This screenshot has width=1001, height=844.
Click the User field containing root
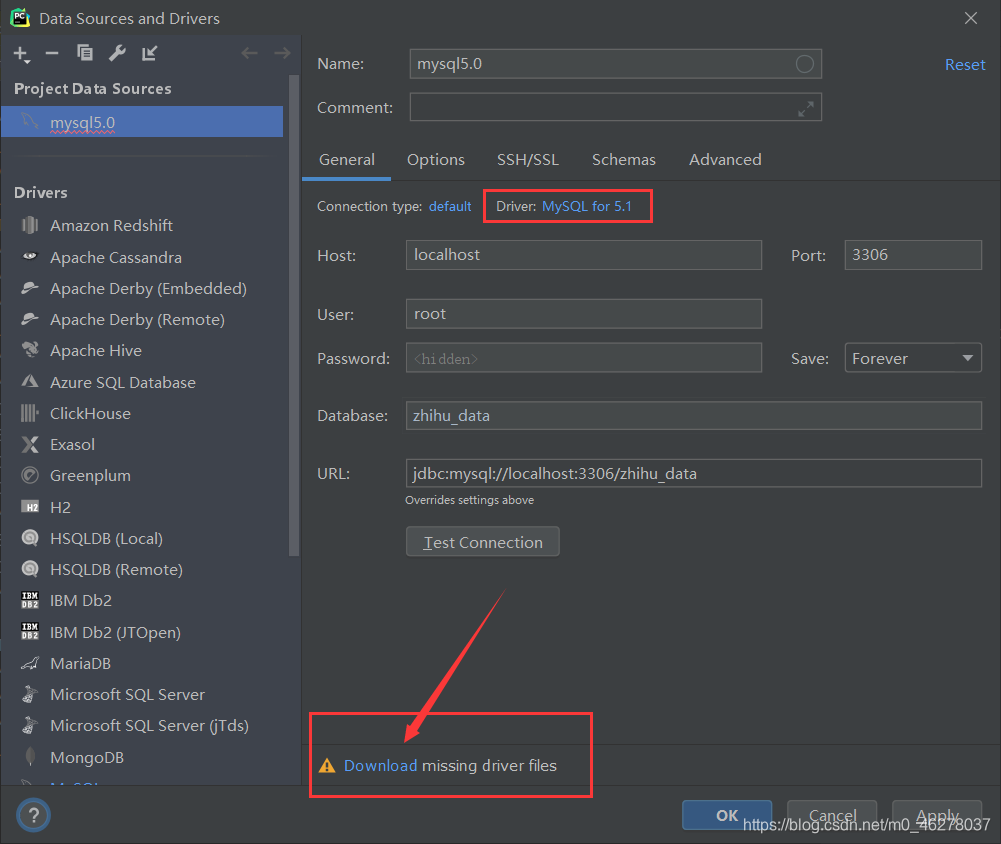[583, 313]
